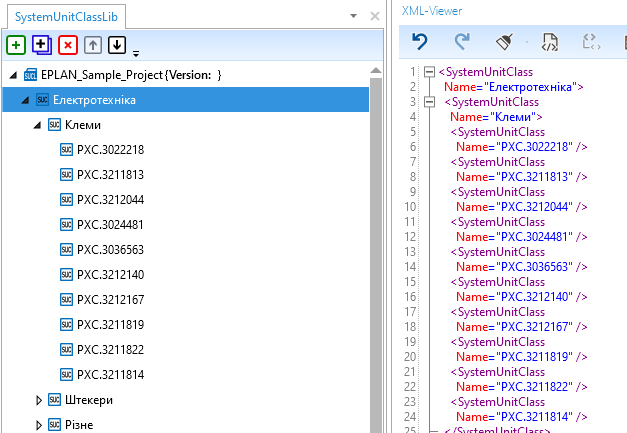
Task: Expand the Різне tree node
Action: [39, 425]
